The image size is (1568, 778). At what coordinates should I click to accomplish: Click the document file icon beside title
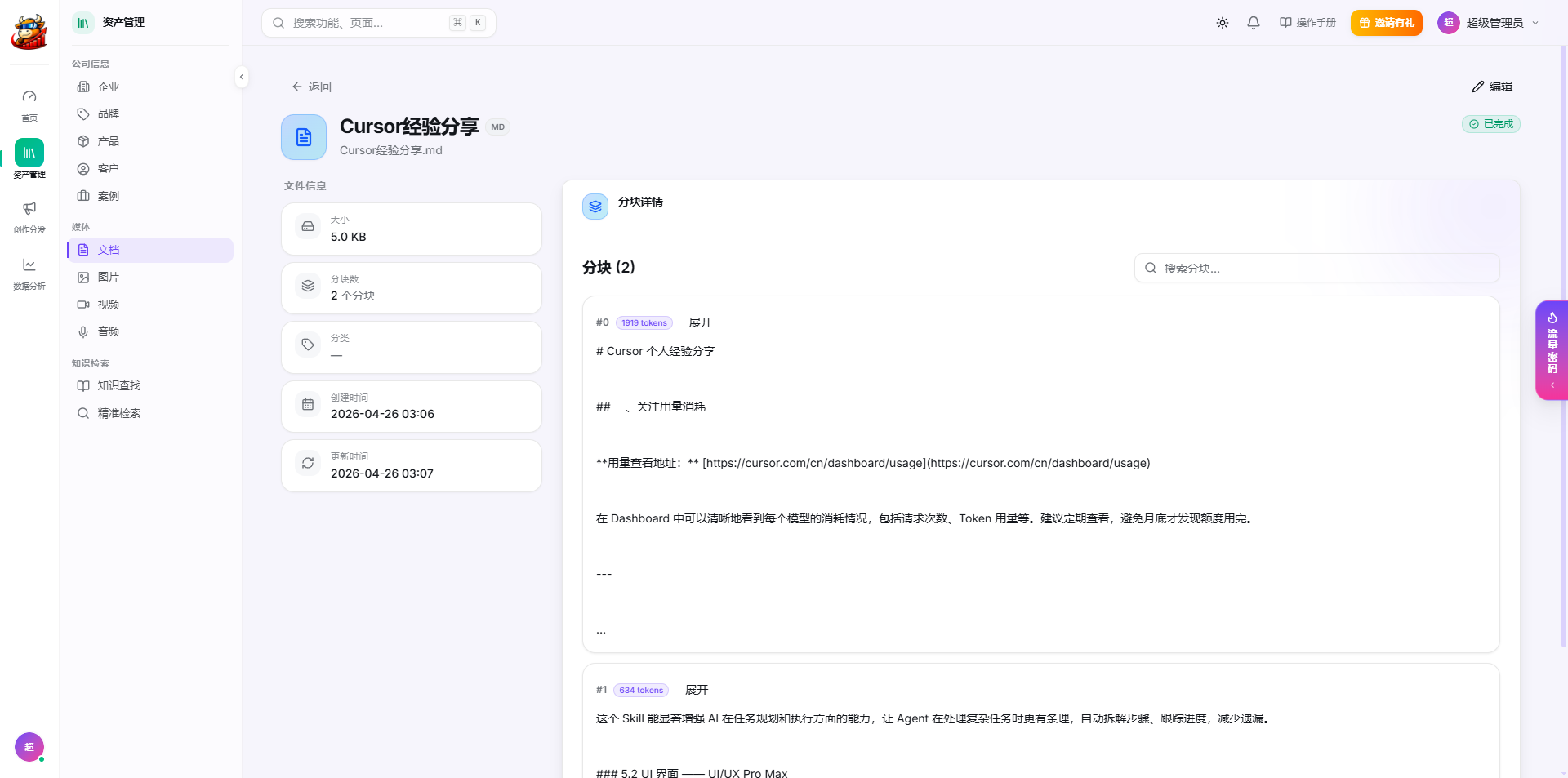pos(304,137)
